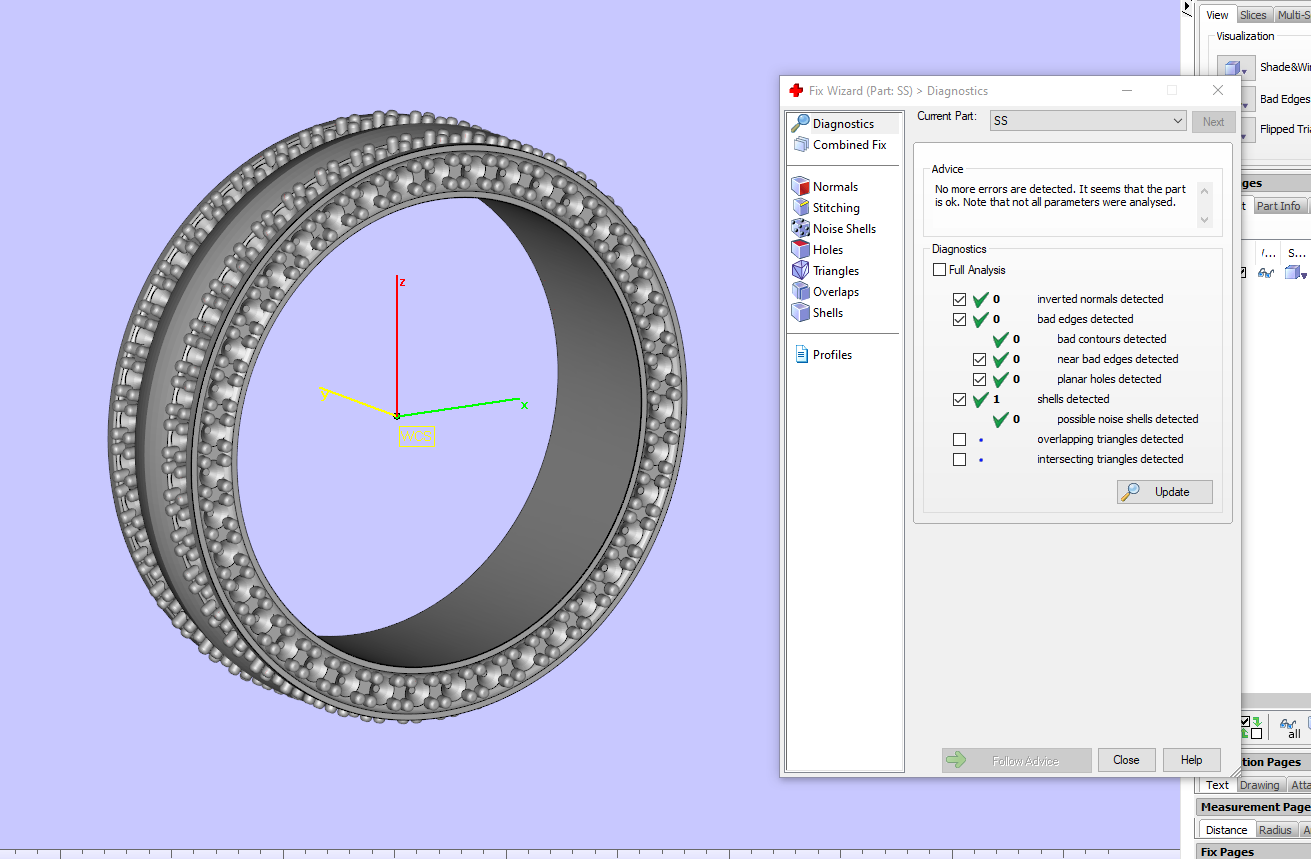Viewport: 1311px width, 859px height.
Task: Expand the Shade&Wire visualization dropdown
Action: coord(1245,71)
